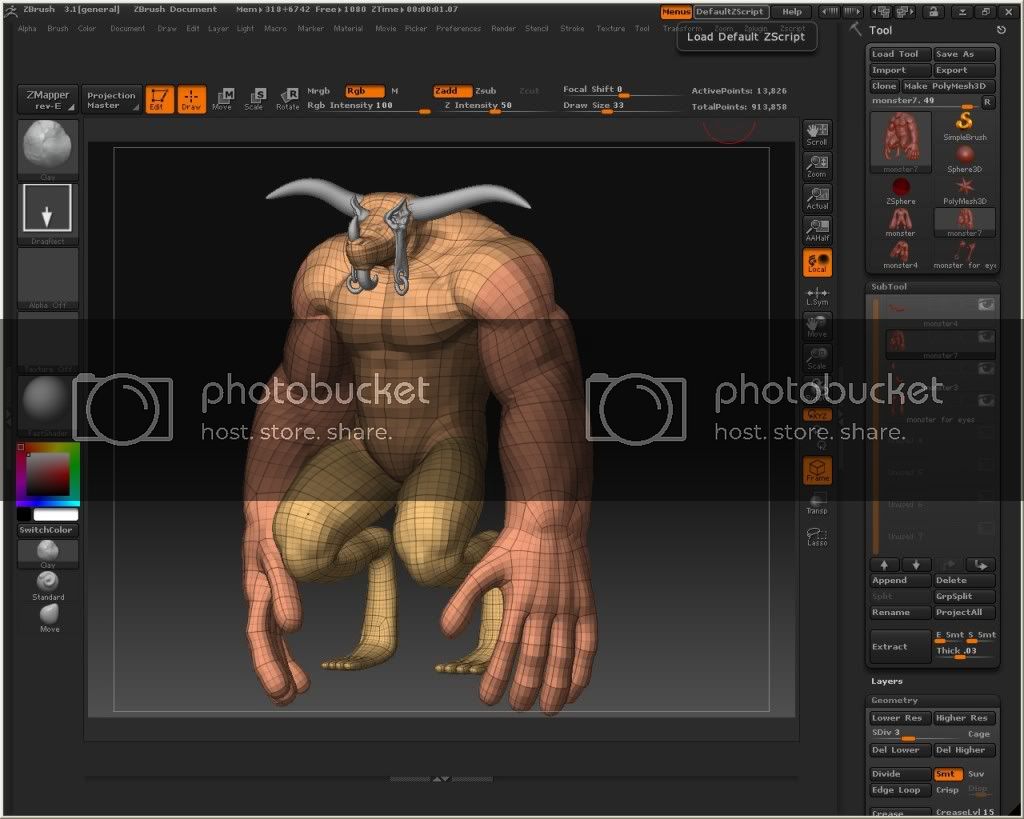Click the SwitchColor button
The height and width of the screenshot is (819, 1024).
48,530
